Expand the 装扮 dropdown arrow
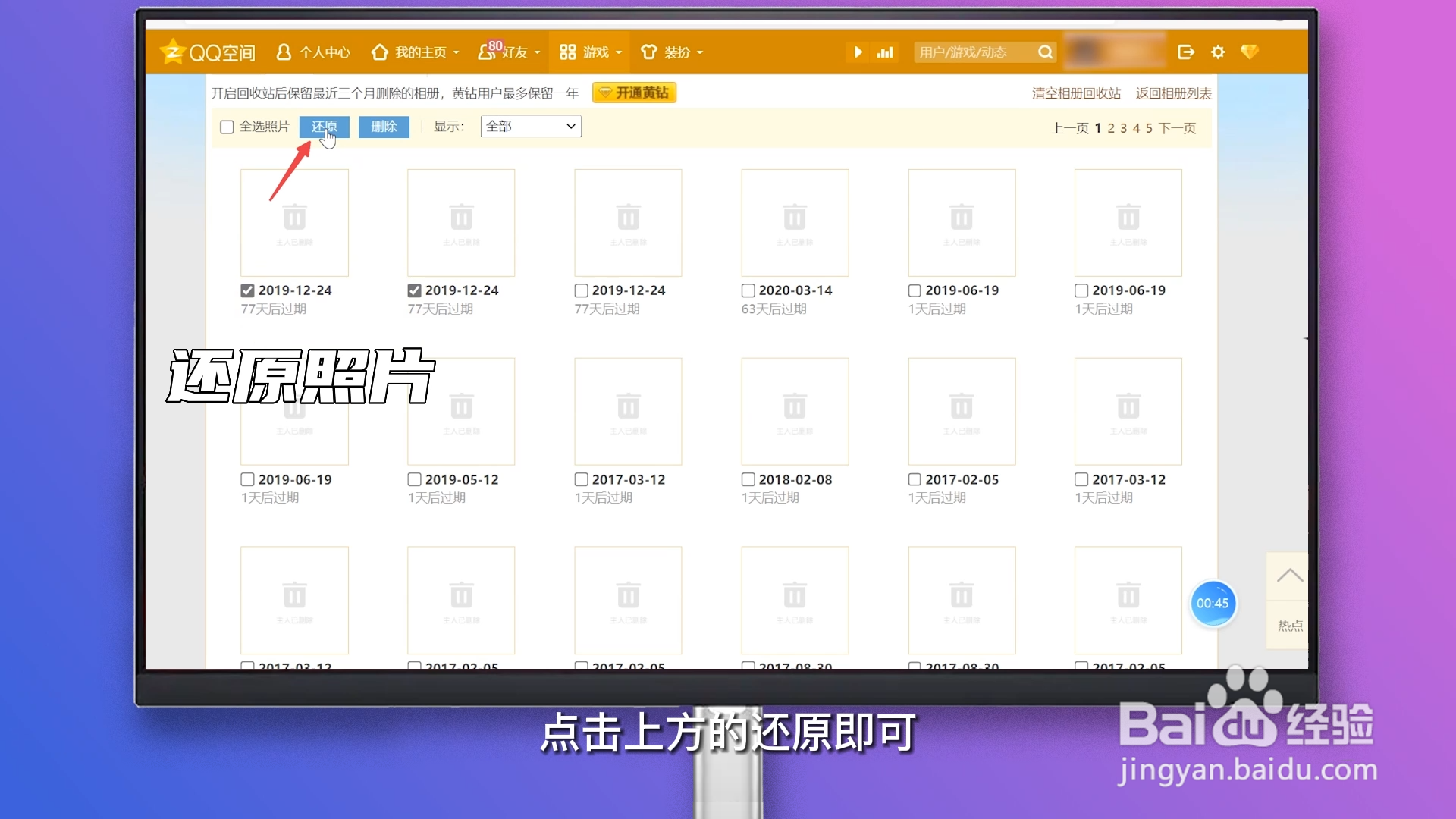1456x819 pixels. click(699, 53)
